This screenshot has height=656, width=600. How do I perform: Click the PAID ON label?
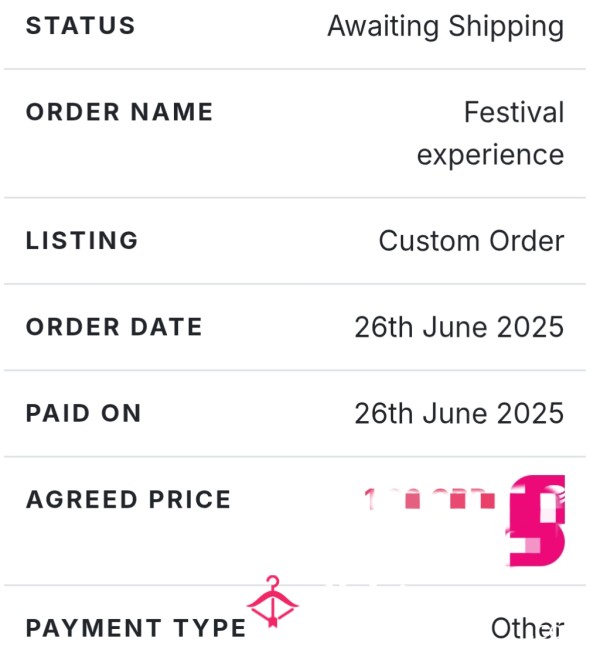pos(83,413)
